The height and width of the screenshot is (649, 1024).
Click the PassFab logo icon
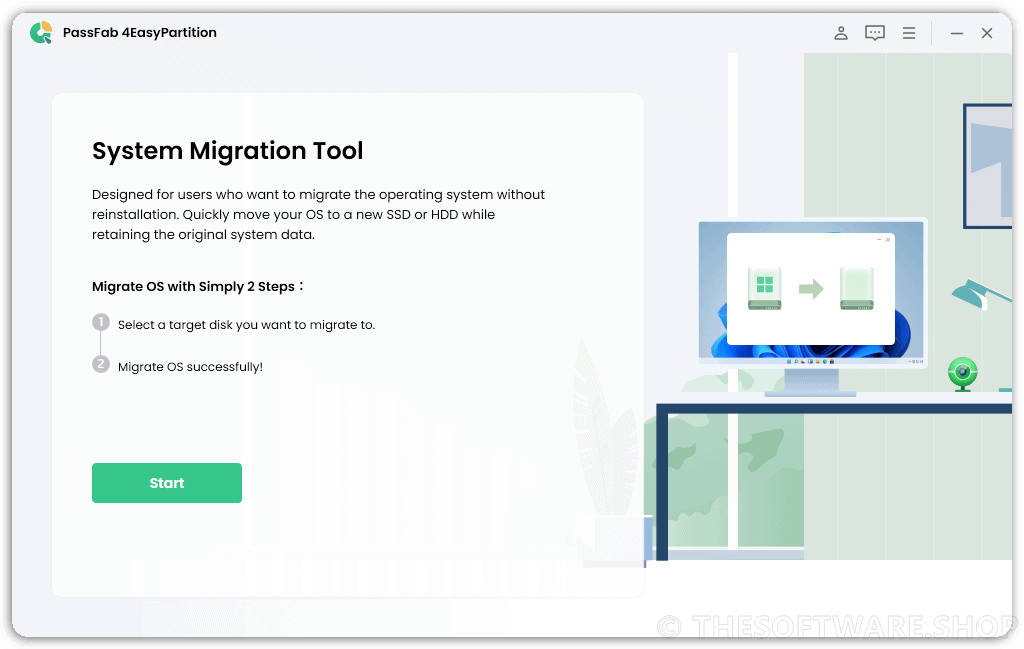pos(41,33)
